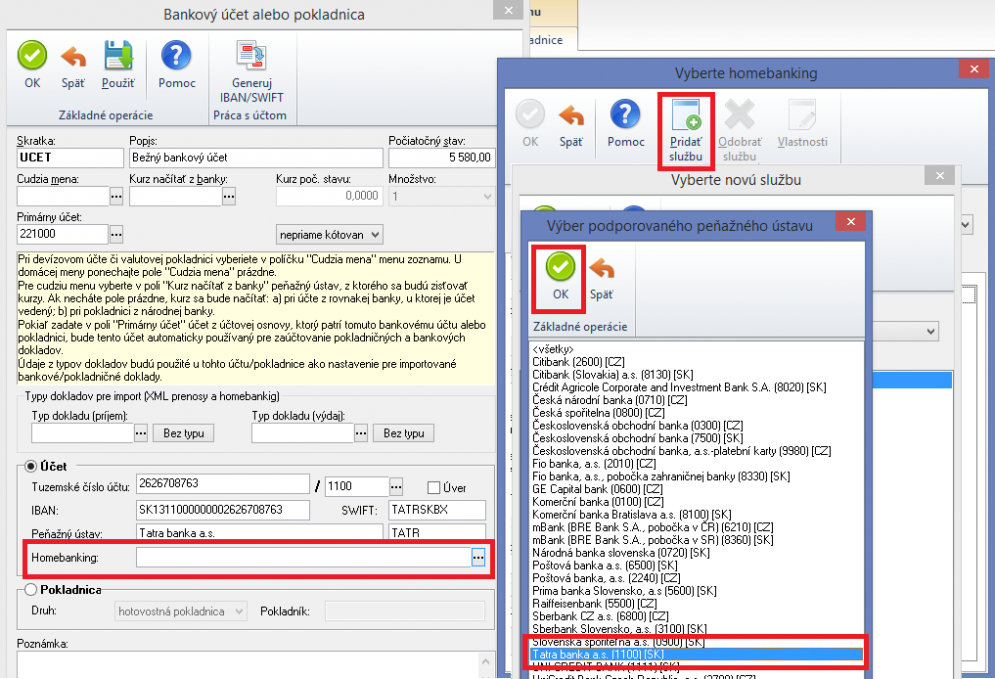
Task: Select Československá obchodní banka (0300) [CZ]
Action: point(637,425)
